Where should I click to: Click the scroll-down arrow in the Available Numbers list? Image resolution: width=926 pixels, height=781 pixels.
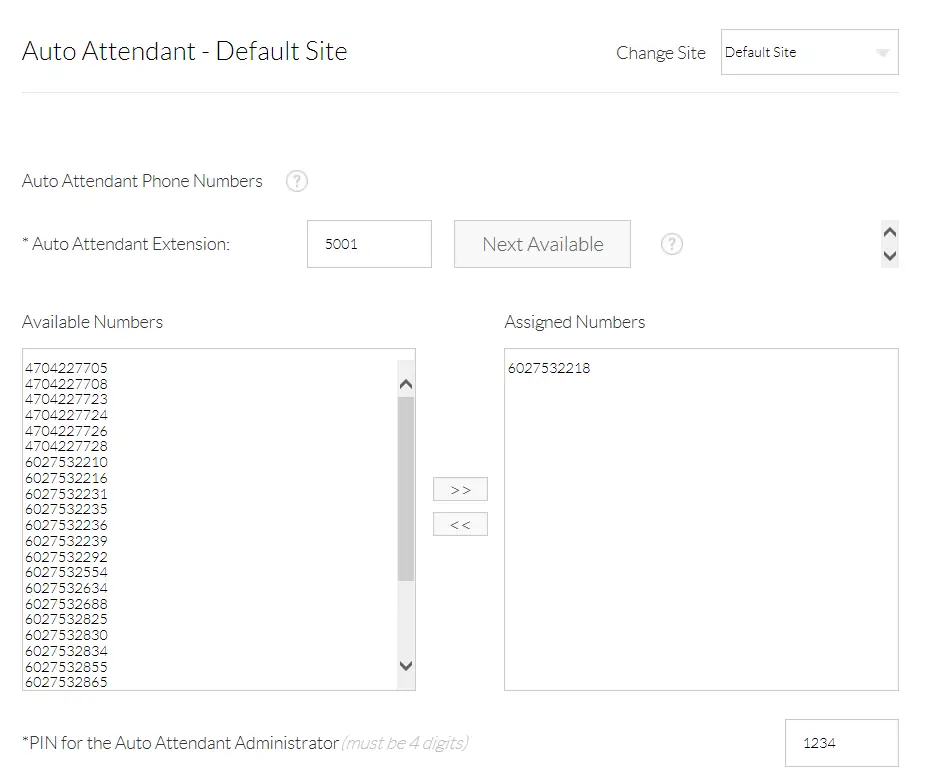point(405,665)
